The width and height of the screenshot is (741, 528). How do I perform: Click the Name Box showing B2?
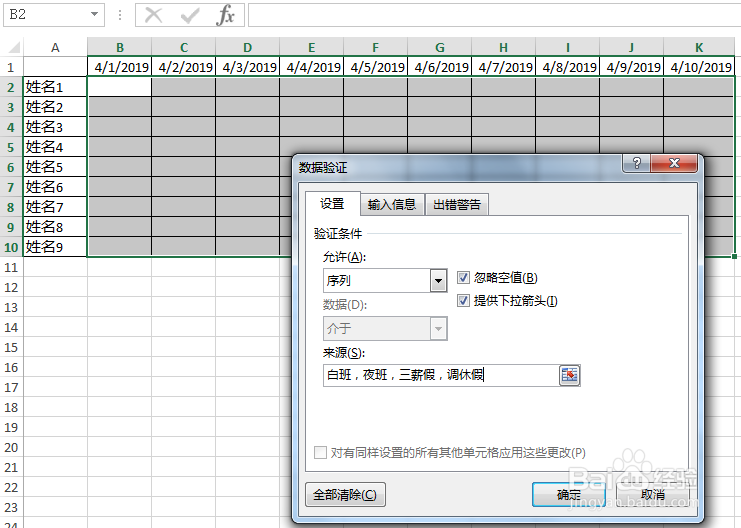click(46, 15)
